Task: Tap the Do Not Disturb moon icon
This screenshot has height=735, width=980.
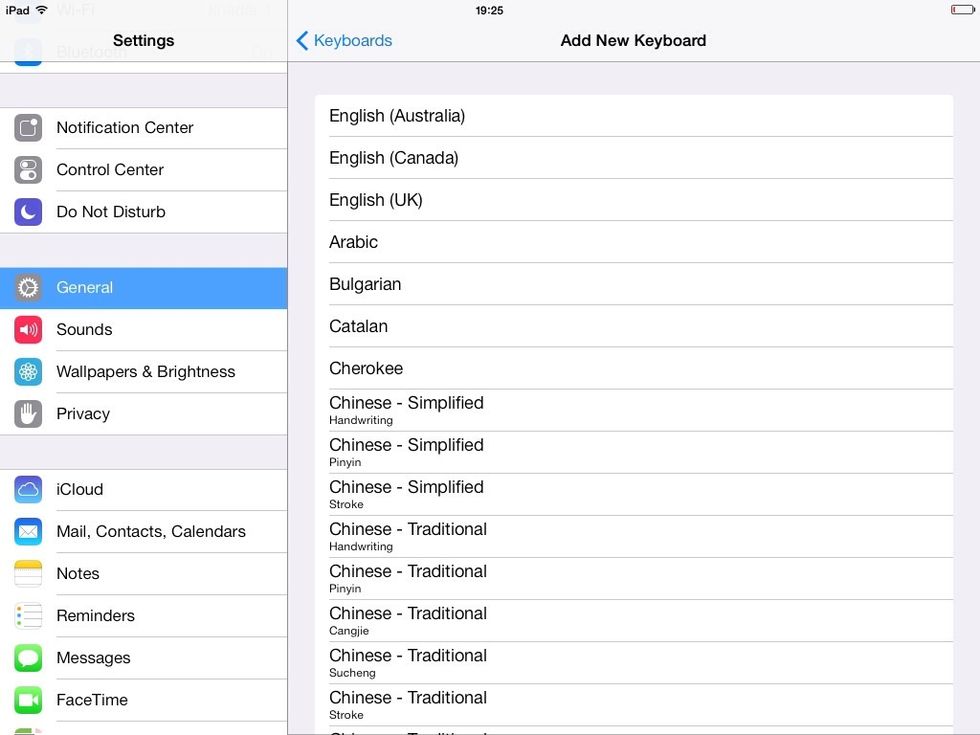Action: coord(28,212)
